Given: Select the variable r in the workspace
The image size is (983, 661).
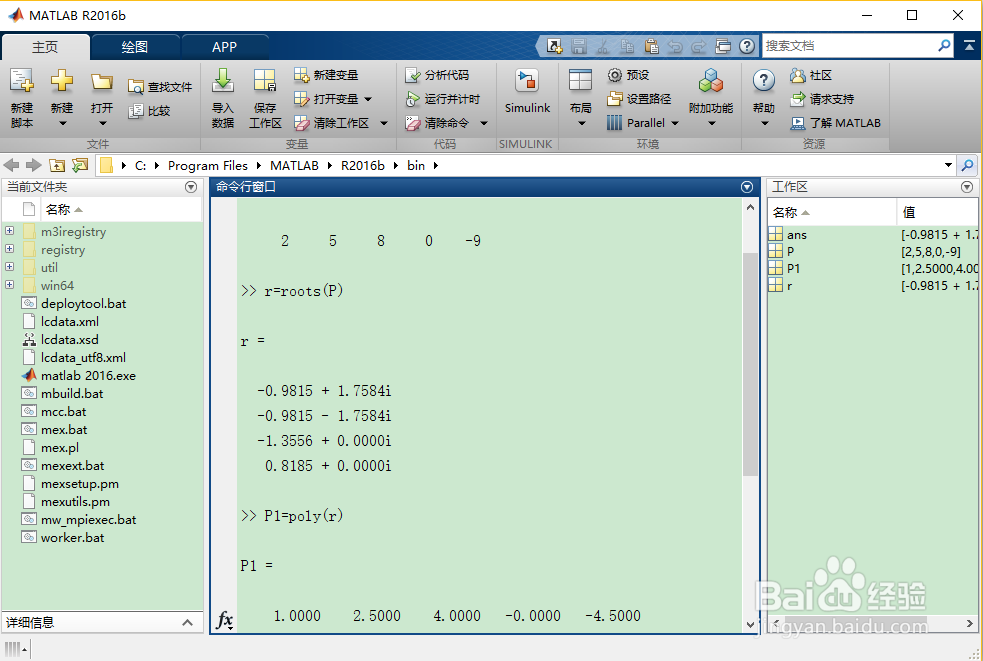Looking at the screenshot, I should pyautogui.click(x=789, y=286).
